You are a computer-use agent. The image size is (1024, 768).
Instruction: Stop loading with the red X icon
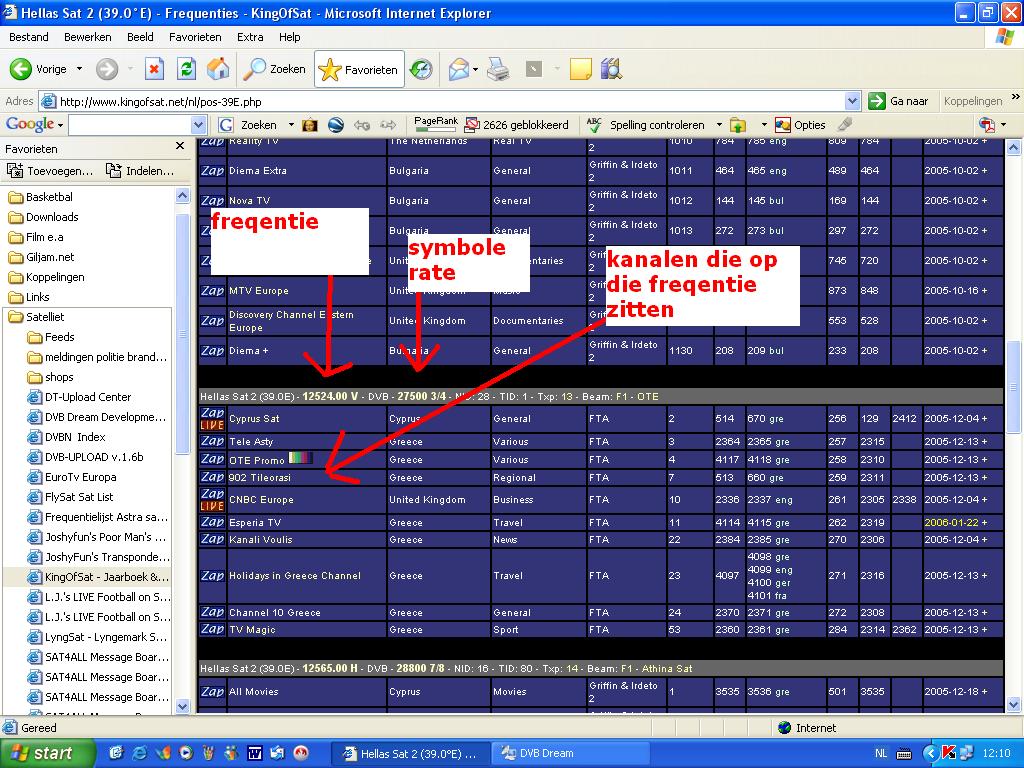pos(154,69)
